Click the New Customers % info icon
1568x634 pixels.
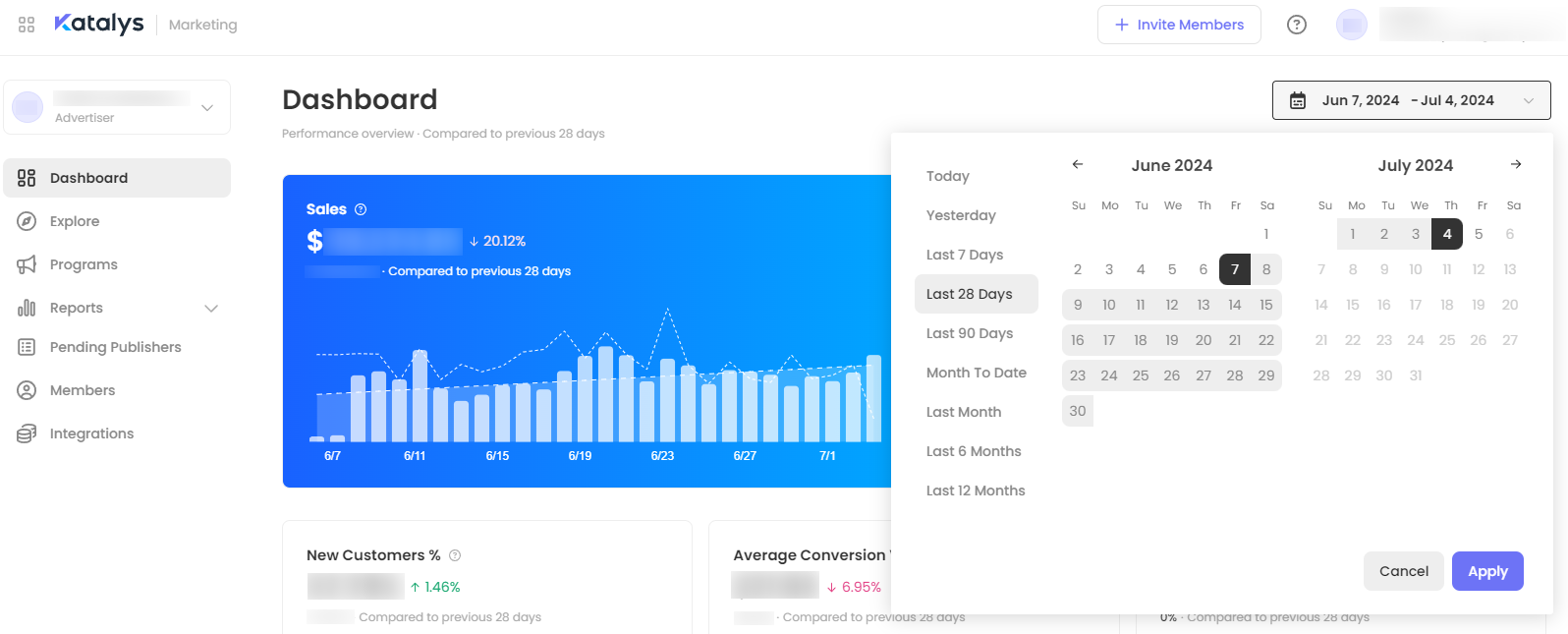pyautogui.click(x=455, y=555)
